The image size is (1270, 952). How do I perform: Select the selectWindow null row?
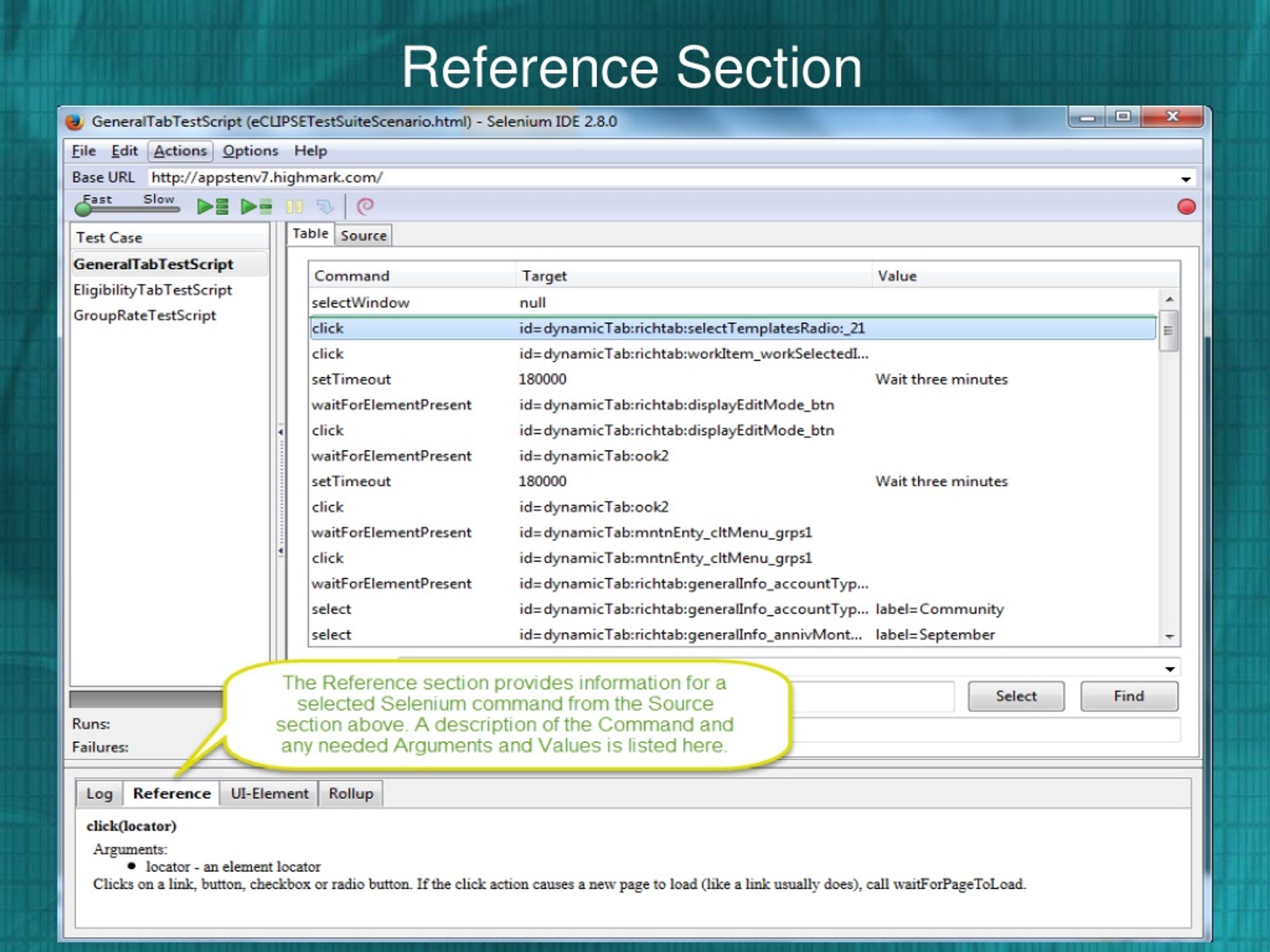click(733, 302)
